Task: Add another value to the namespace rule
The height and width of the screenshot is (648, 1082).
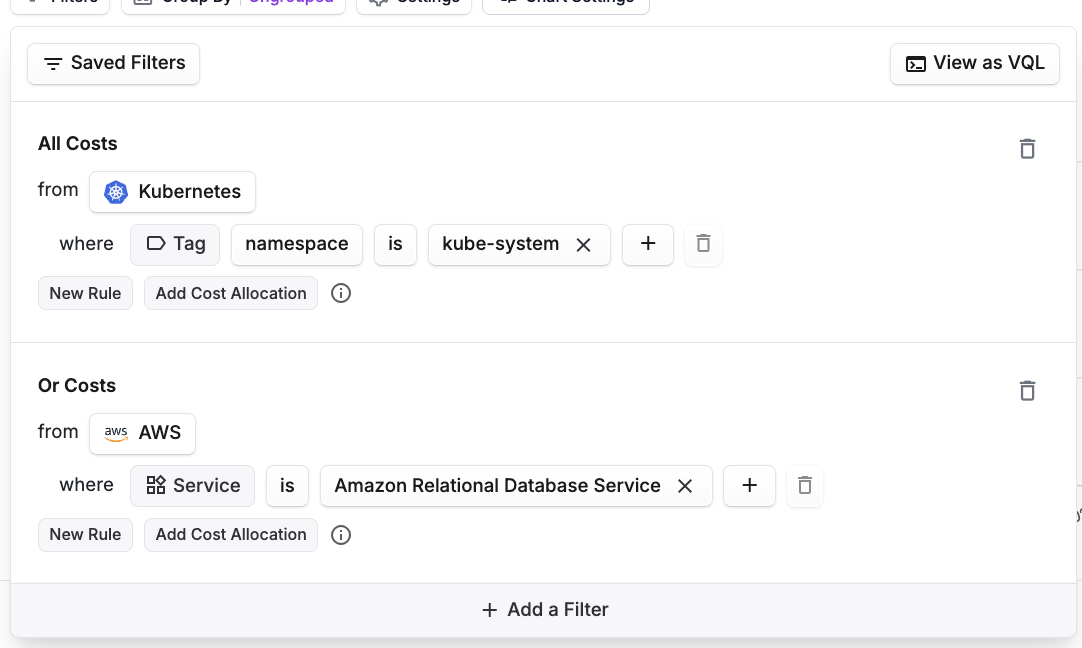Action: pyautogui.click(x=648, y=244)
